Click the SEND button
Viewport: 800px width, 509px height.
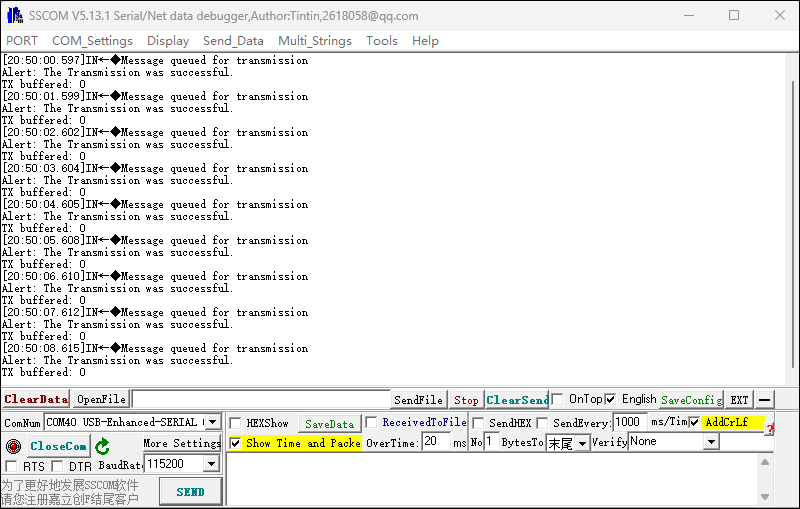tap(190, 492)
